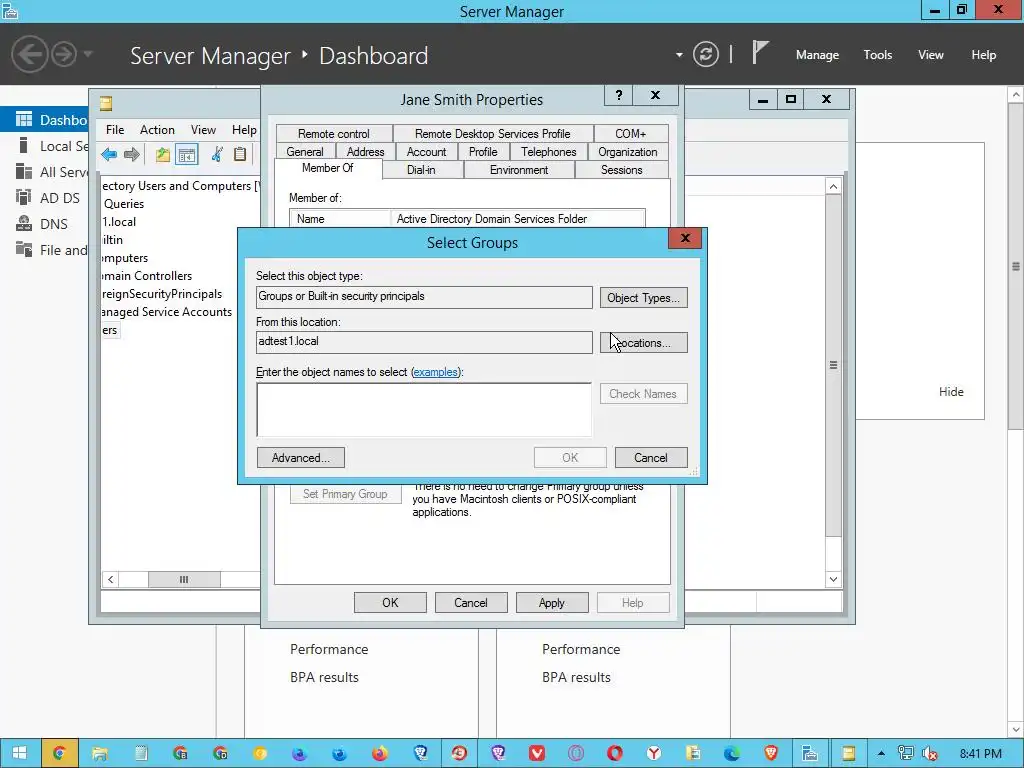Open the Server Manager Manage menu

(817, 55)
